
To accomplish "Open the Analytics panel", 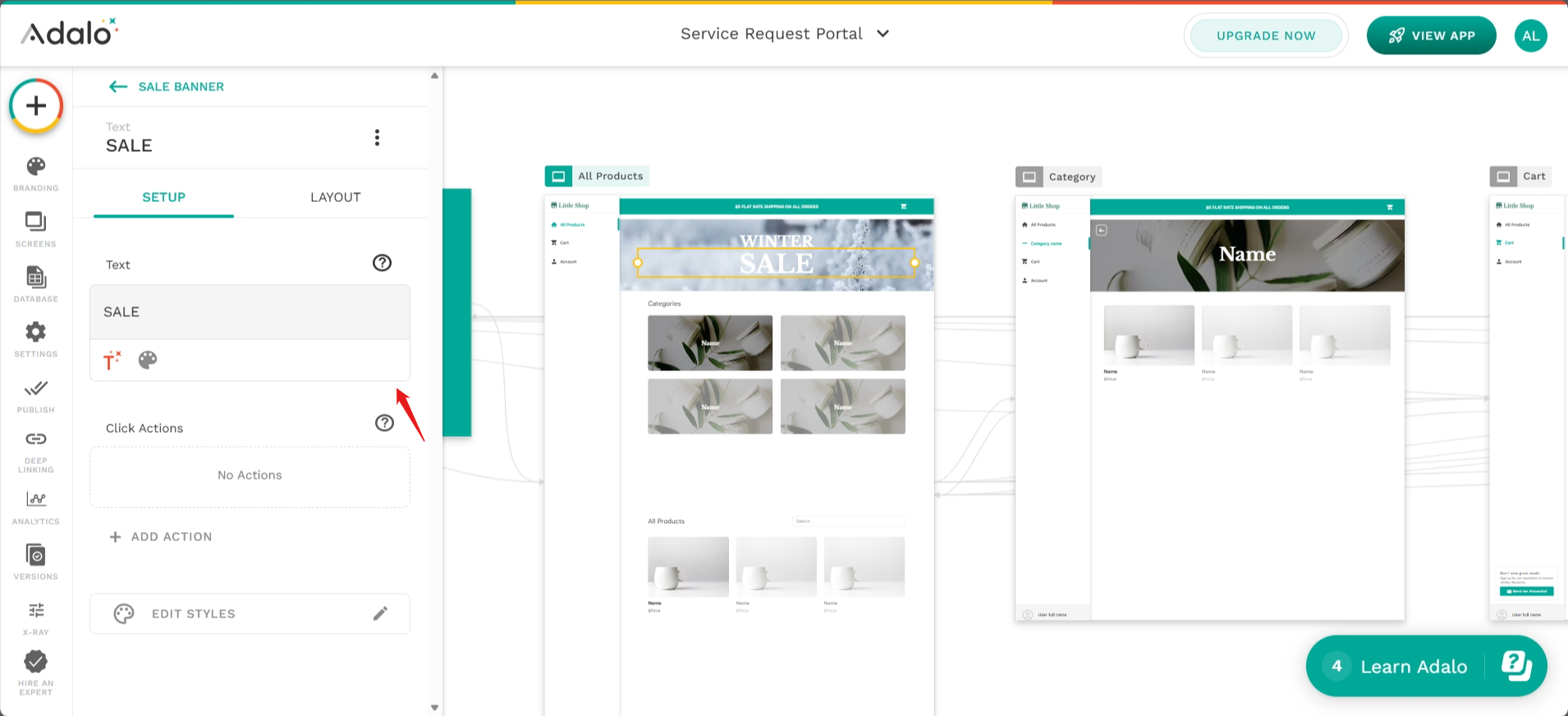I will click(x=36, y=507).
